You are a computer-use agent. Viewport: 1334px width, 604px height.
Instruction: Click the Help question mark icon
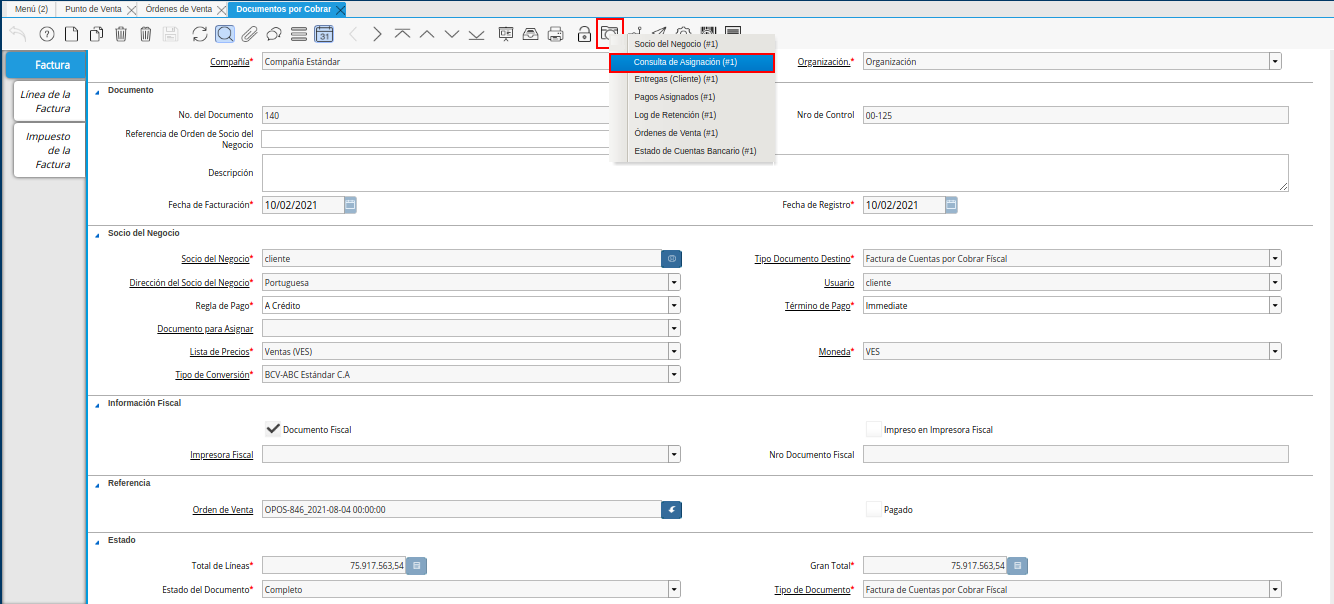tap(46, 34)
